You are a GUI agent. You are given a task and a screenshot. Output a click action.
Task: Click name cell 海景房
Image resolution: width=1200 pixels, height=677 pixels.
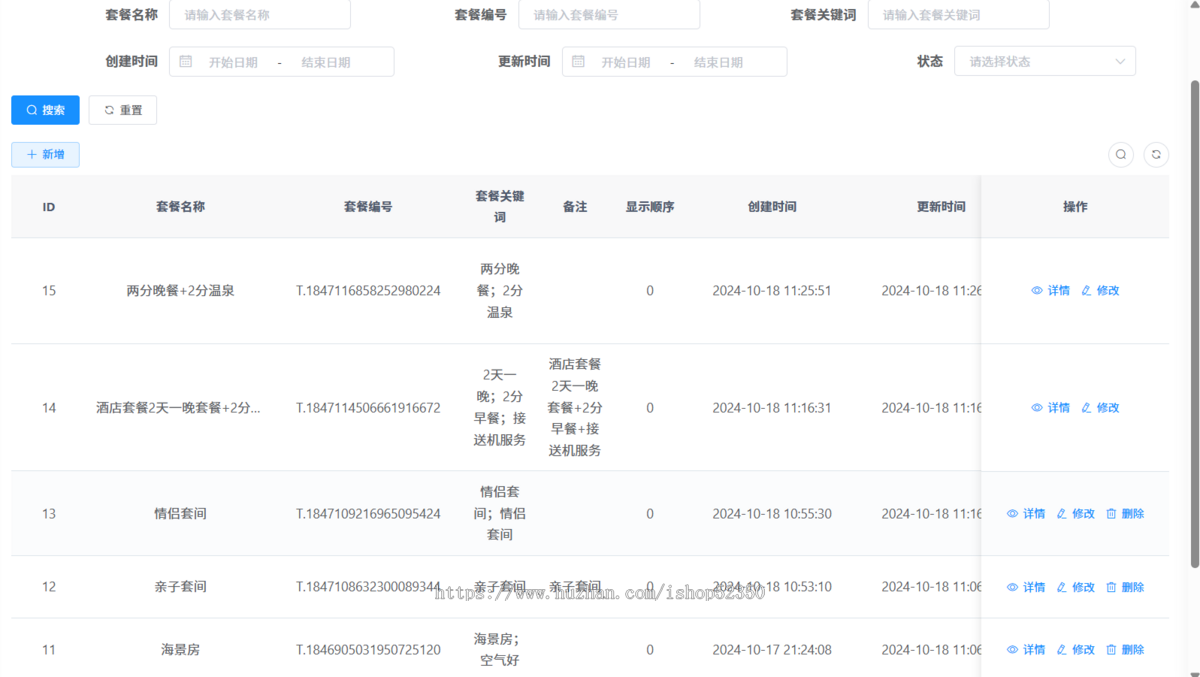coord(180,650)
